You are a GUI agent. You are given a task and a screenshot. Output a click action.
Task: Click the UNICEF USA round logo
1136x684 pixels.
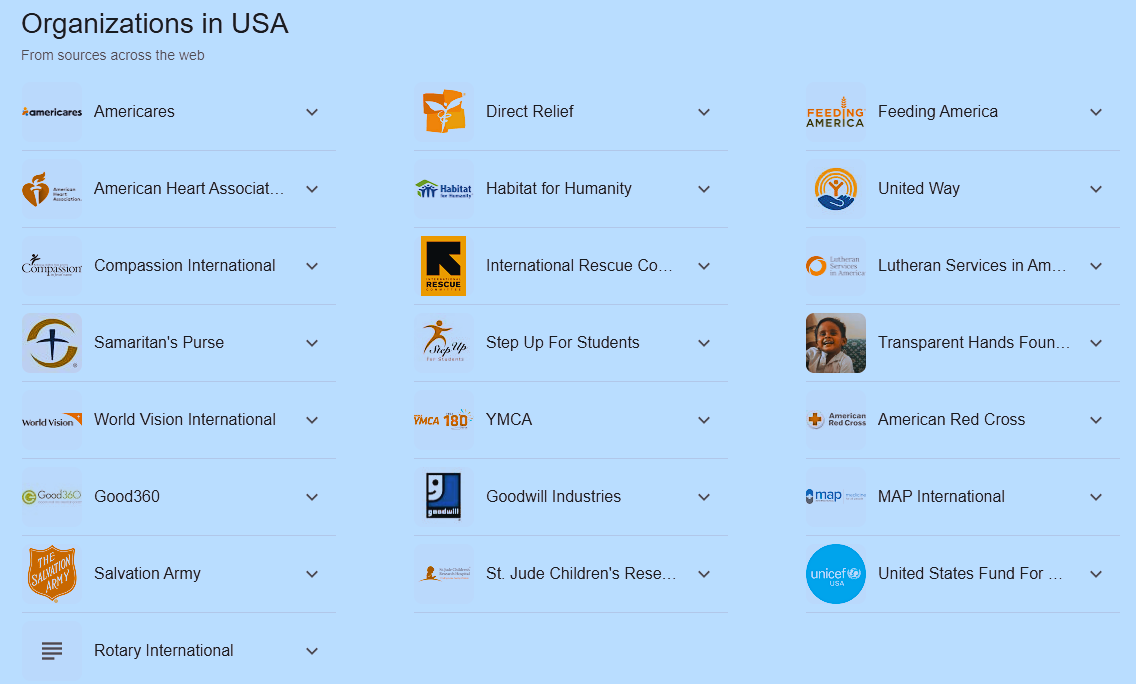pyautogui.click(x=836, y=574)
